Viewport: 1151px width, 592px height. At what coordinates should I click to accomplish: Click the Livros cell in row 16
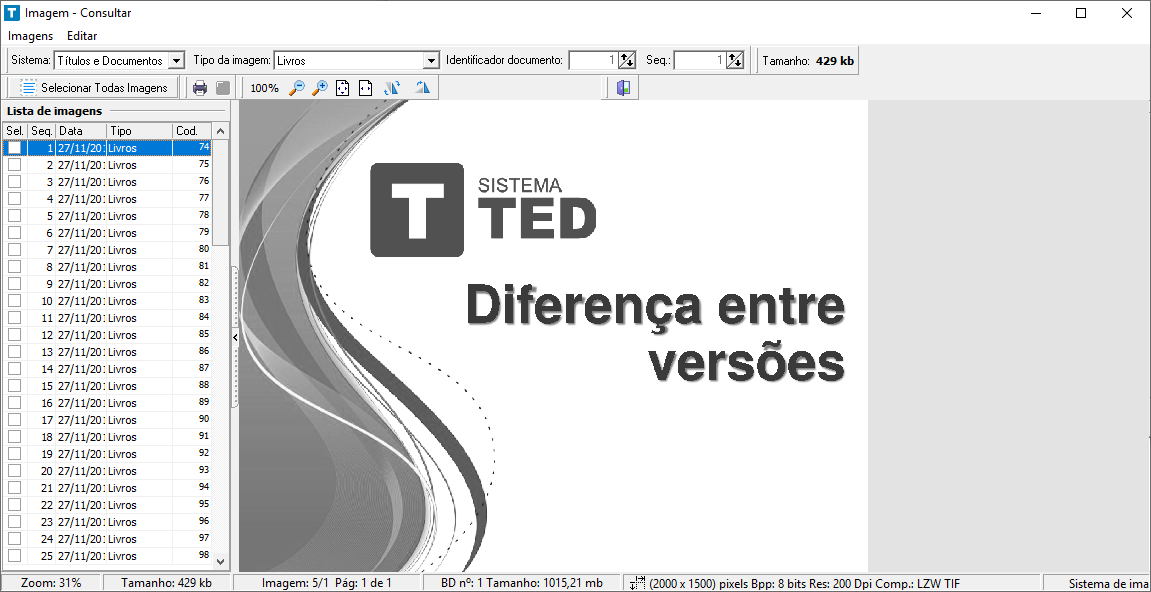(139, 403)
